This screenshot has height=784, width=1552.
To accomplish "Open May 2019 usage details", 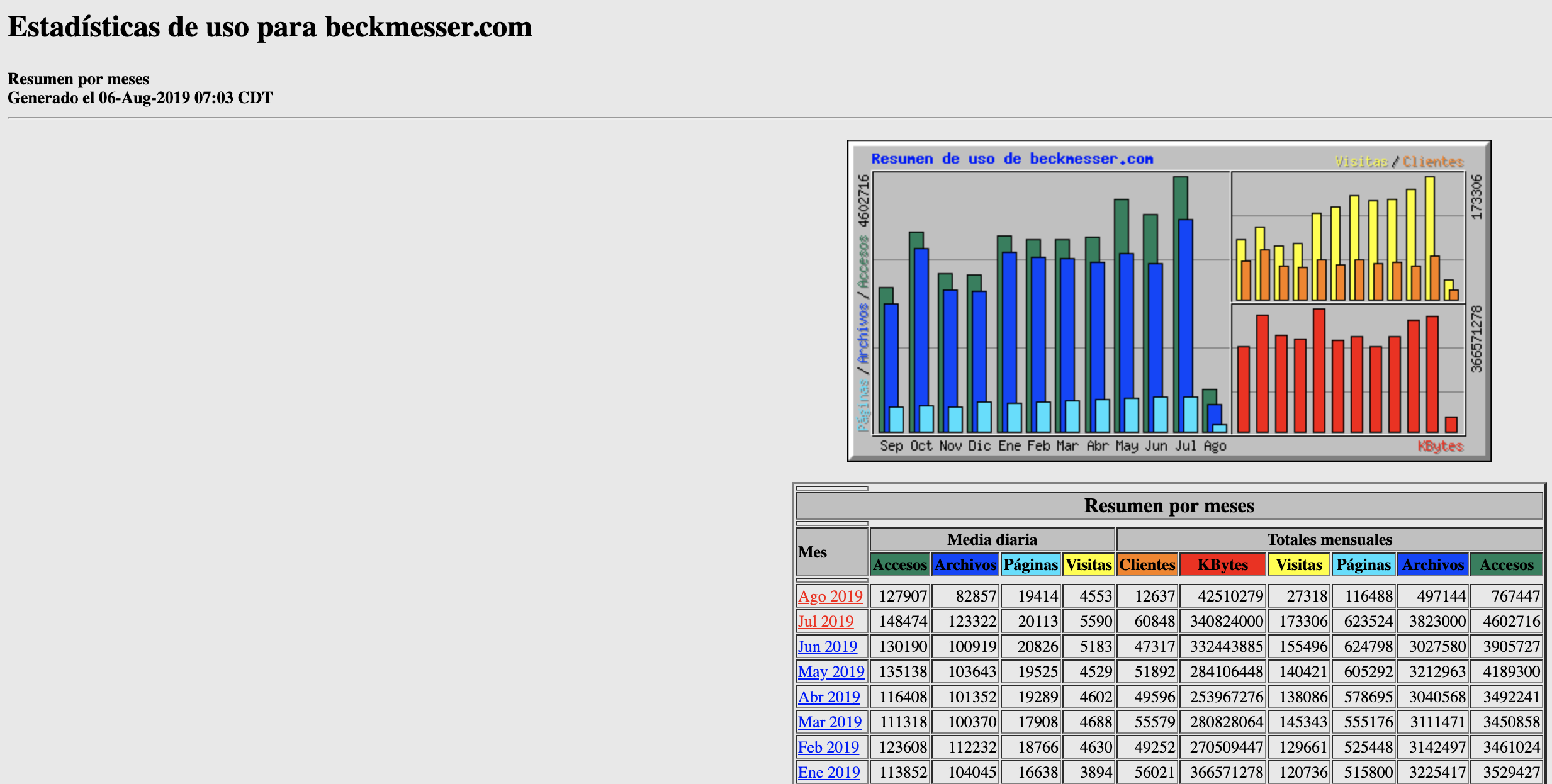I will click(x=831, y=671).
